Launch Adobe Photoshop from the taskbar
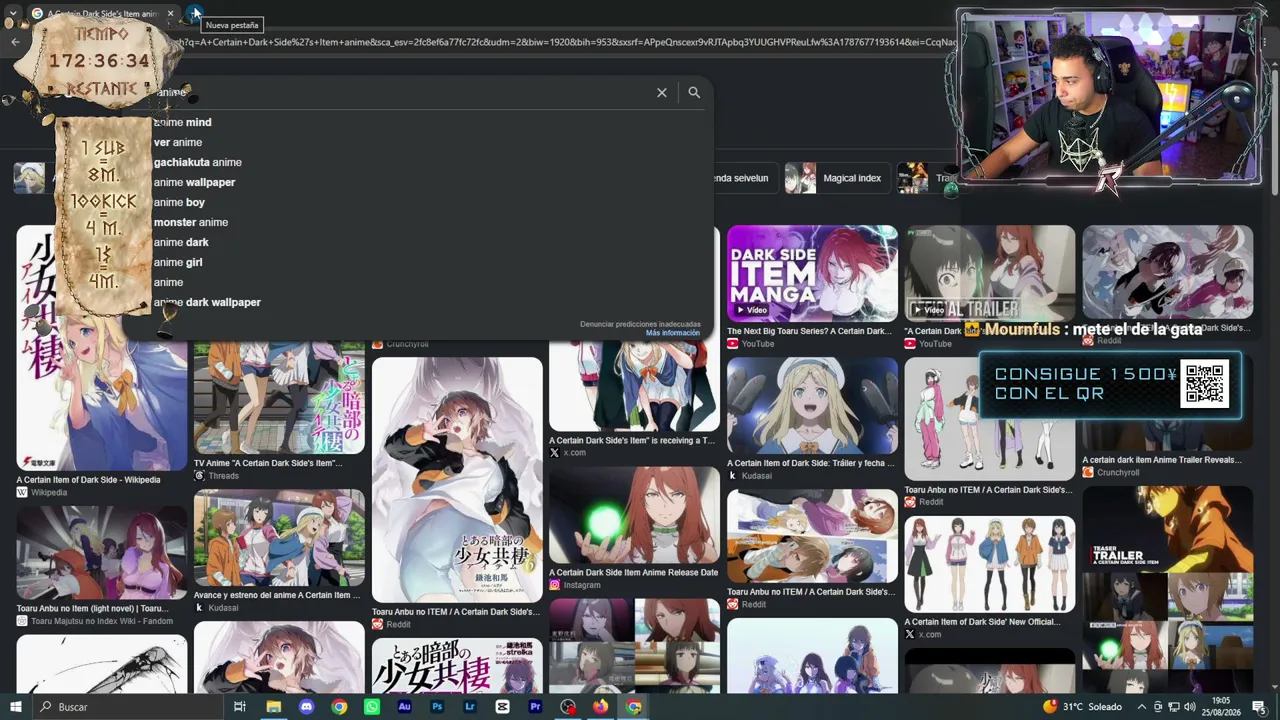Viewport: 1280px width, 720px height. click(x=437, y=707)
